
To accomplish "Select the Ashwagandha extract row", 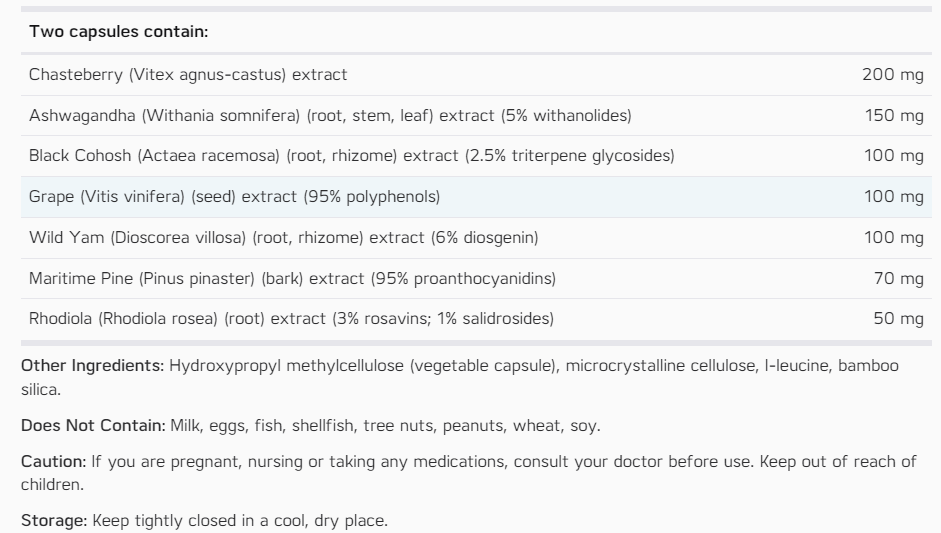I will tap(476, 116).
